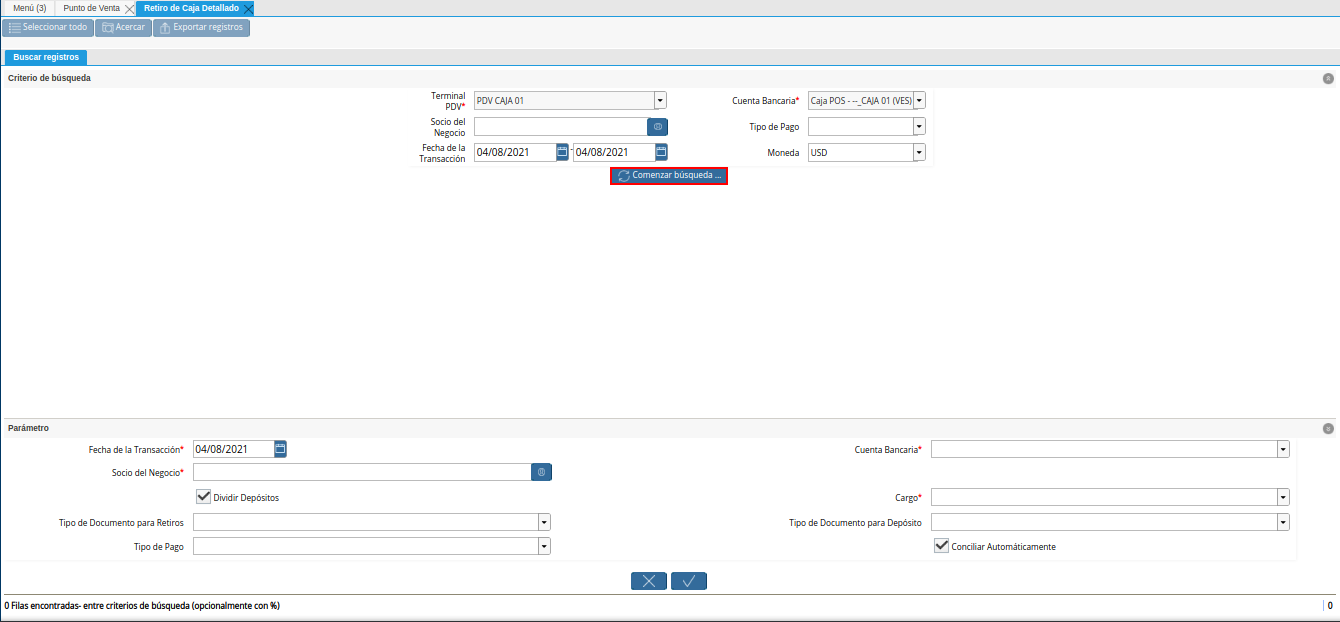Open the Buscar registros tab

pos(46,57)
